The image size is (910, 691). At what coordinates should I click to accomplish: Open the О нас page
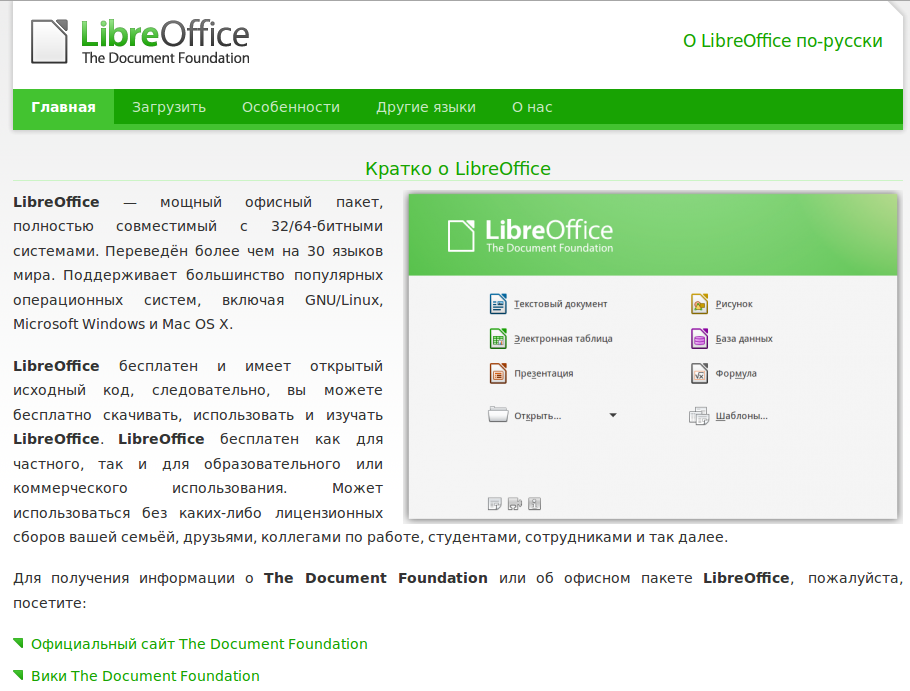point(532,108)
